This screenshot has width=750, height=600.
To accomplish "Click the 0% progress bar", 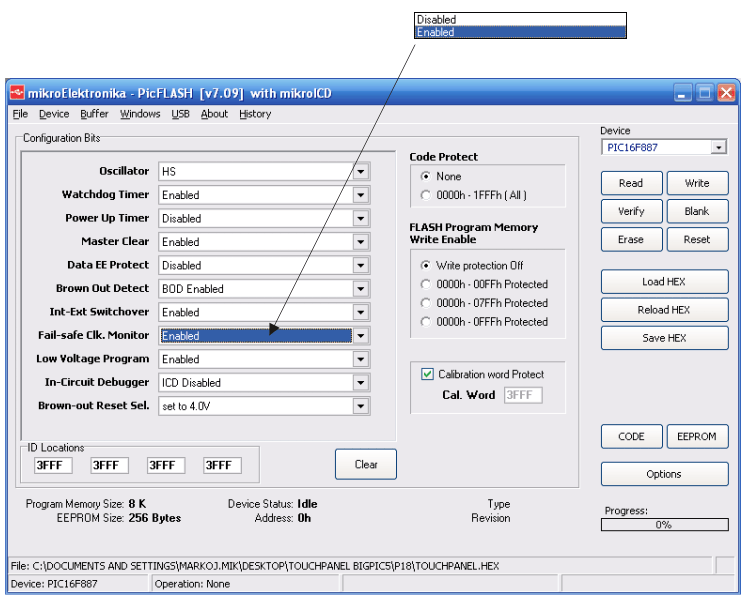I will [x=664, y=525].
